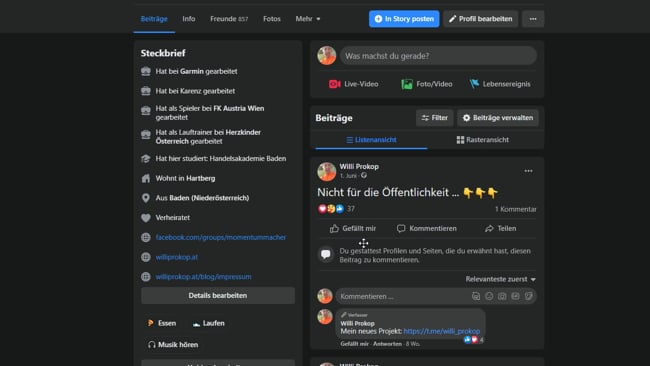
Task: Select the Essen hobby chip
Action: (162, 323)
